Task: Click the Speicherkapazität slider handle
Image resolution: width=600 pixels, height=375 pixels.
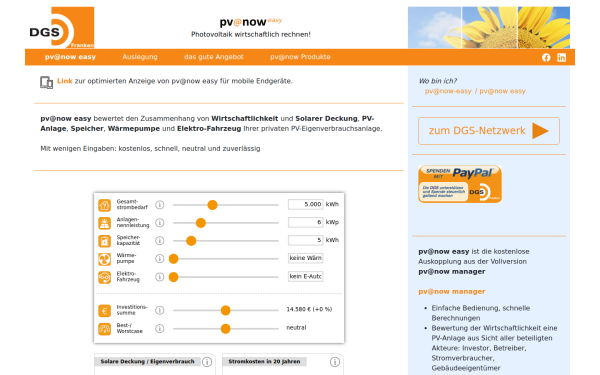Action: (191, 241)
